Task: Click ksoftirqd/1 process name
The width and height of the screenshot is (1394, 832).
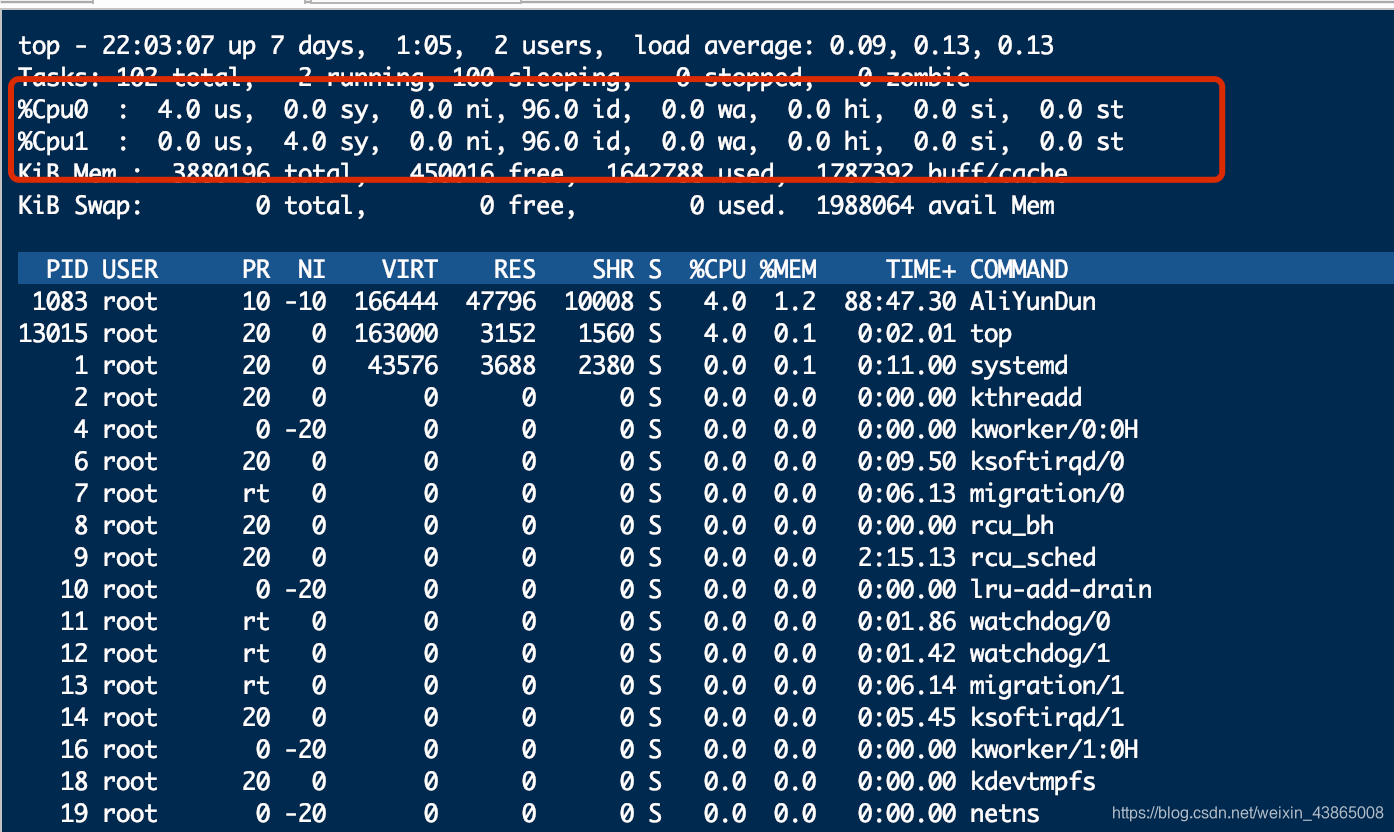Action: (x=1047, y=717)
